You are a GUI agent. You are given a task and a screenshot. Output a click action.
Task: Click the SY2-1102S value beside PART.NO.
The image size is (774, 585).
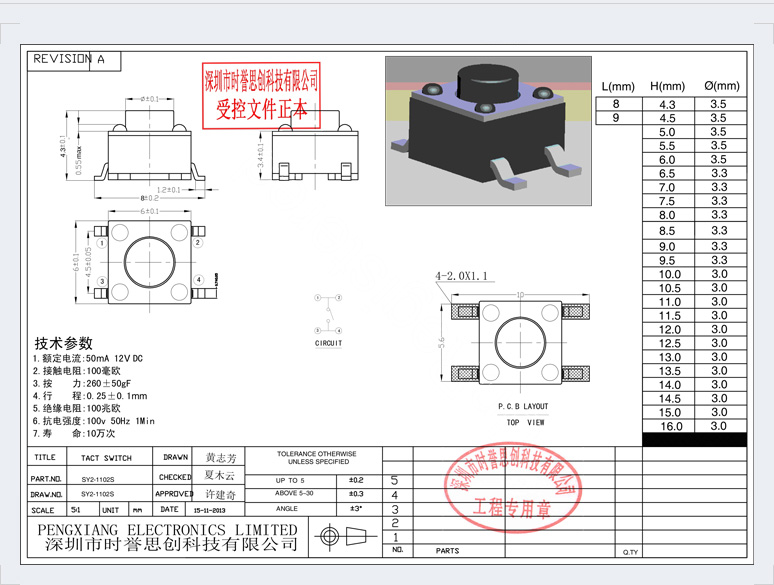tap(98, 479)
